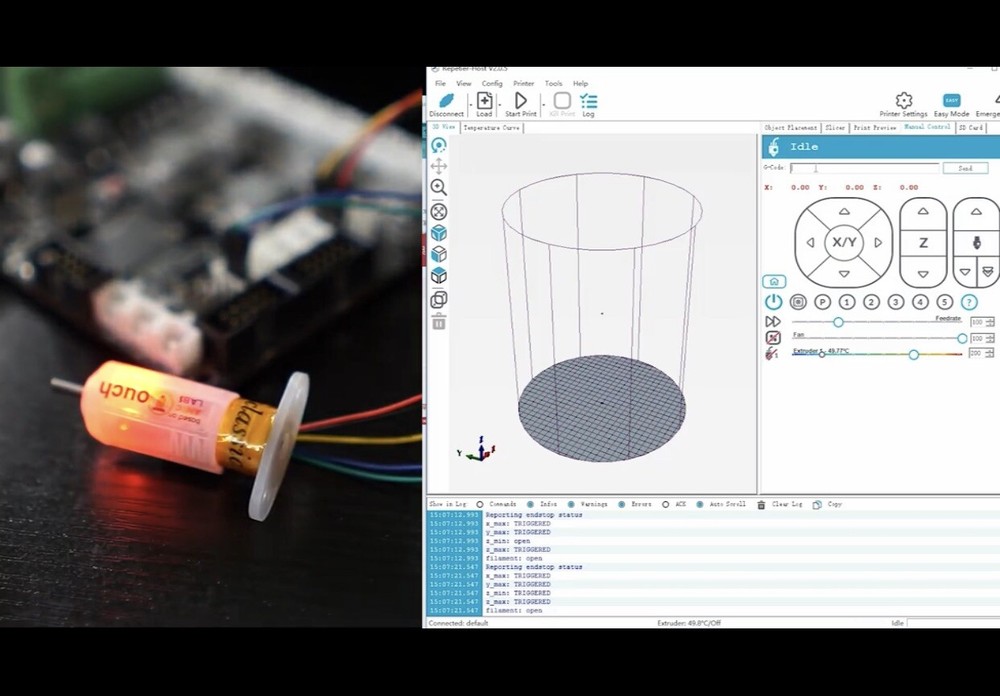Image resolution: width=1000 pixels, height=696 pixels.
Task: Click the printer power icon
Action: click(x=773, y=302)
